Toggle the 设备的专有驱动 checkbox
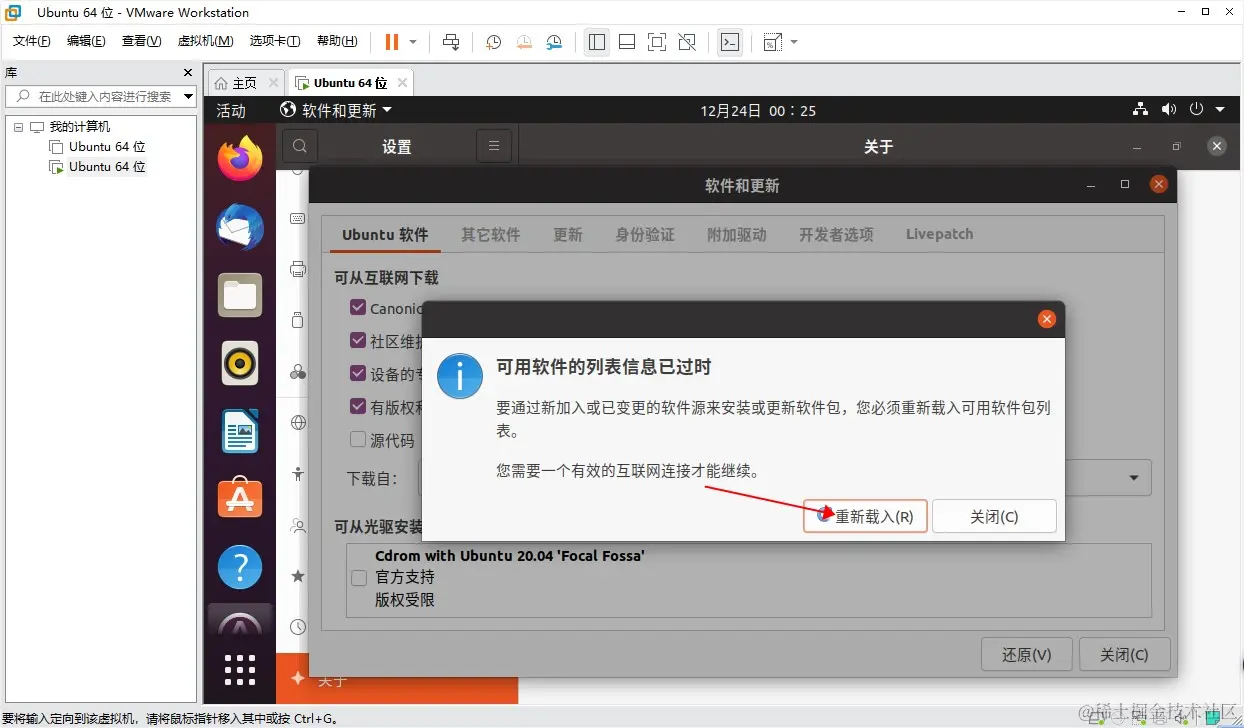 click(x=358, y=374)
